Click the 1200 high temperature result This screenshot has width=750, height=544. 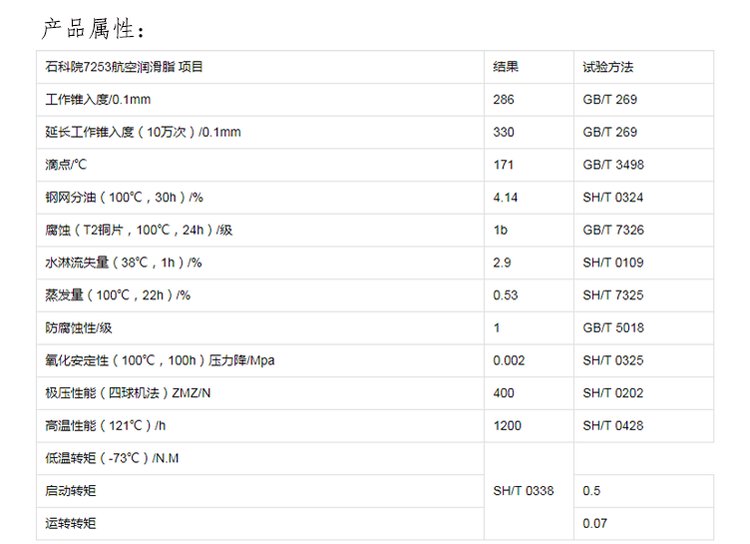tap(507, 425)
